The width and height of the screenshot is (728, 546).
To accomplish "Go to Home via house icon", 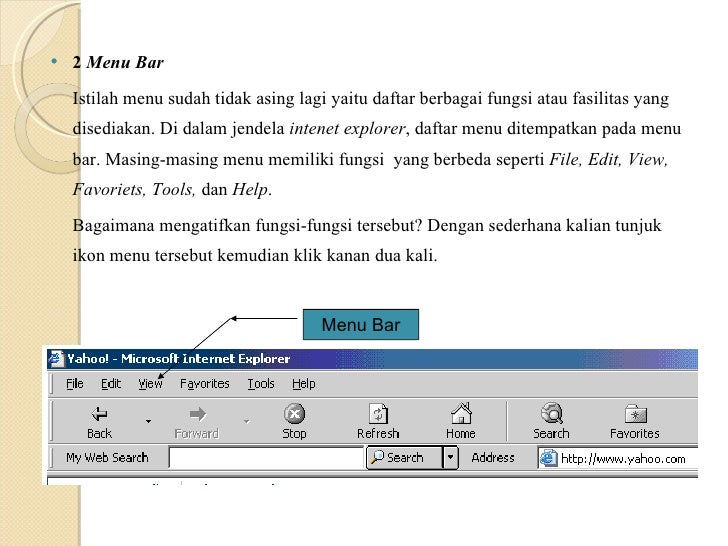I will [461, 413].
